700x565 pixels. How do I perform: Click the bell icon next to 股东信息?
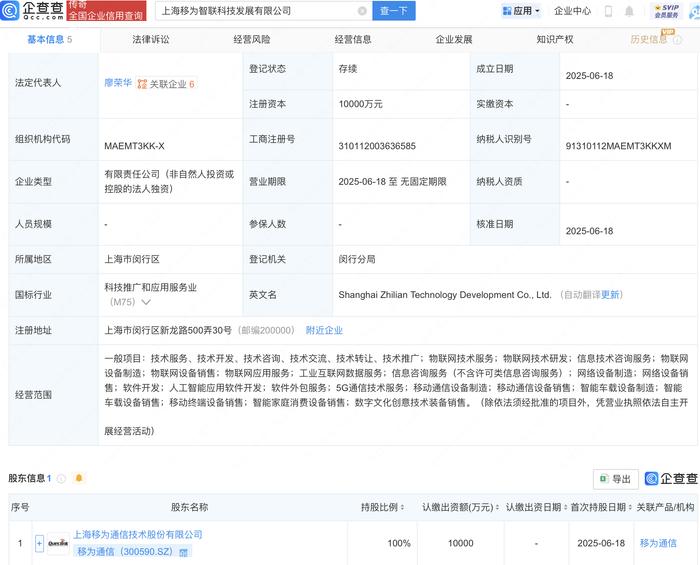(x=79, y=478)
